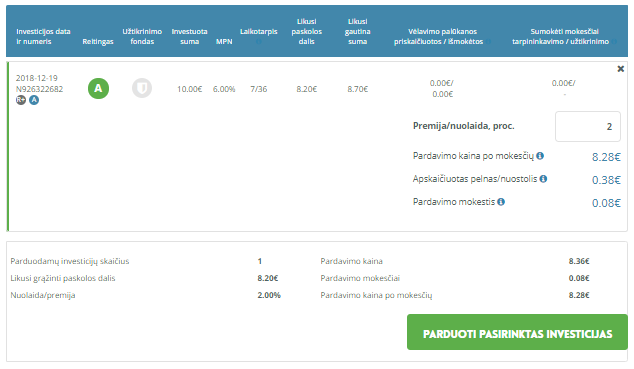This screenshot has height=369, width=634.
Task: Click the Investuota suma column header
Action: pyautogui.click(x=190, y=36)
